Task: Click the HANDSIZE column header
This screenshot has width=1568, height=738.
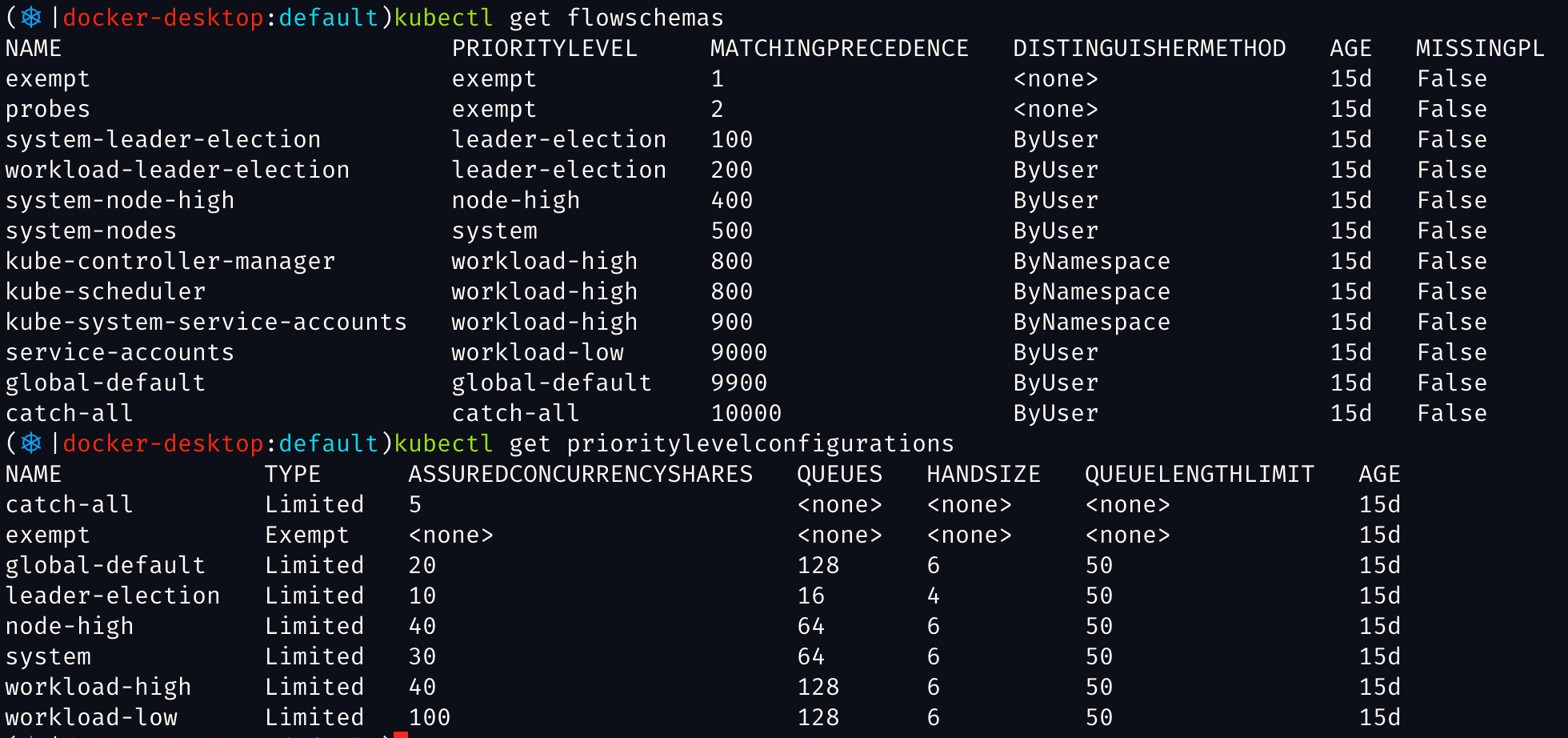Action: pyautogui.click(x=984, y=474)
